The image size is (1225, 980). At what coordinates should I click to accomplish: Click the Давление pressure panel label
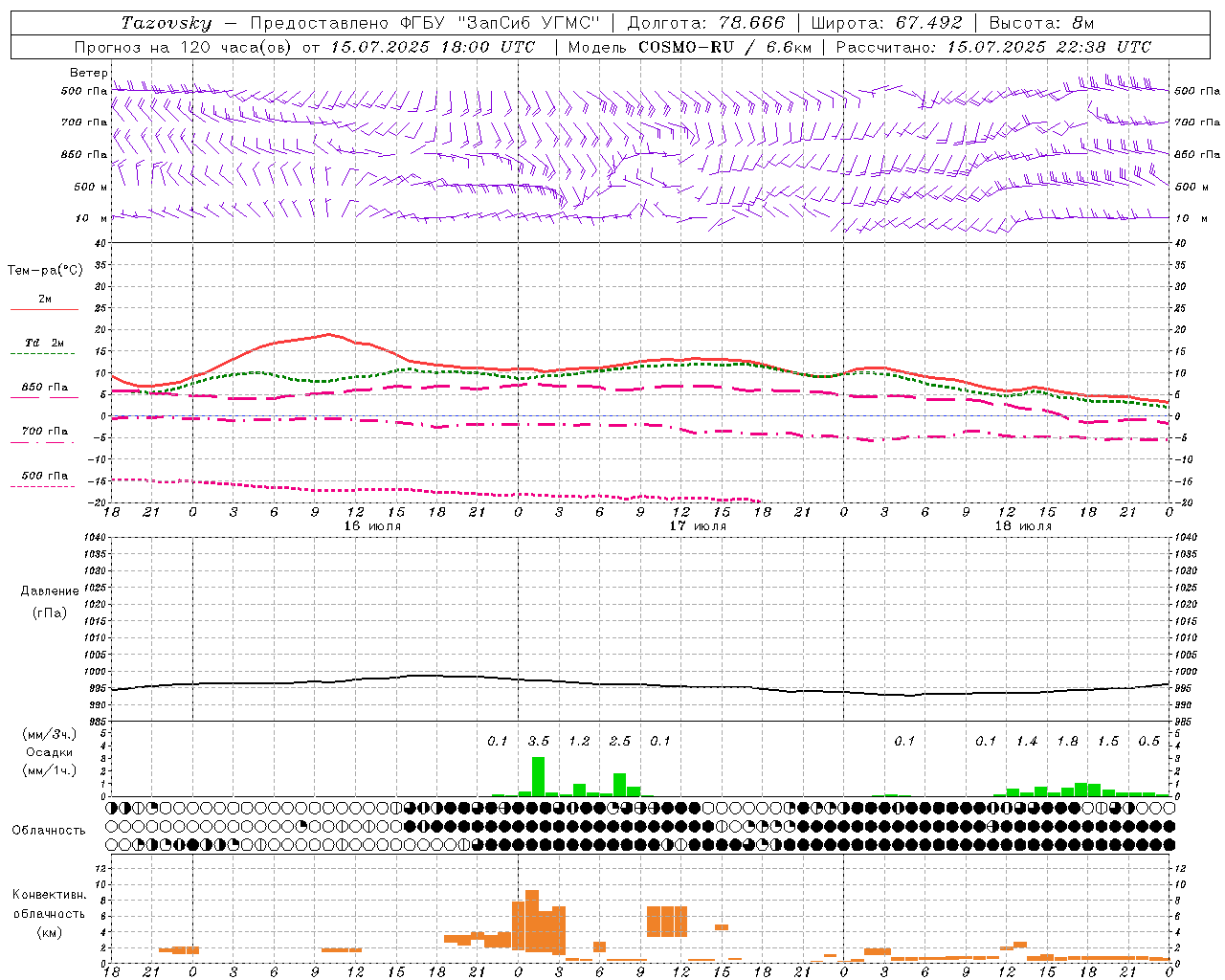pyautogui.click(x=50, y=591)
